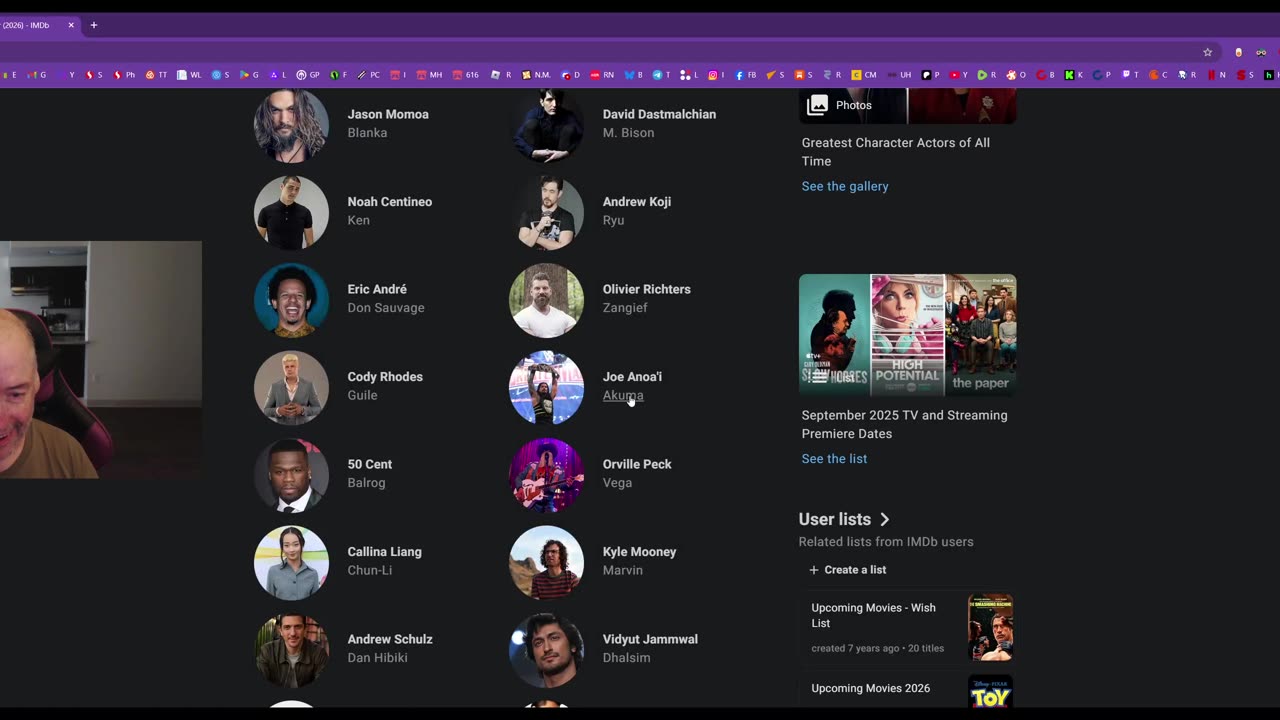This screenshot has height=720, width=1280.
Task: Open the Twitch bookmark
Action: [x=1130, y=75]
